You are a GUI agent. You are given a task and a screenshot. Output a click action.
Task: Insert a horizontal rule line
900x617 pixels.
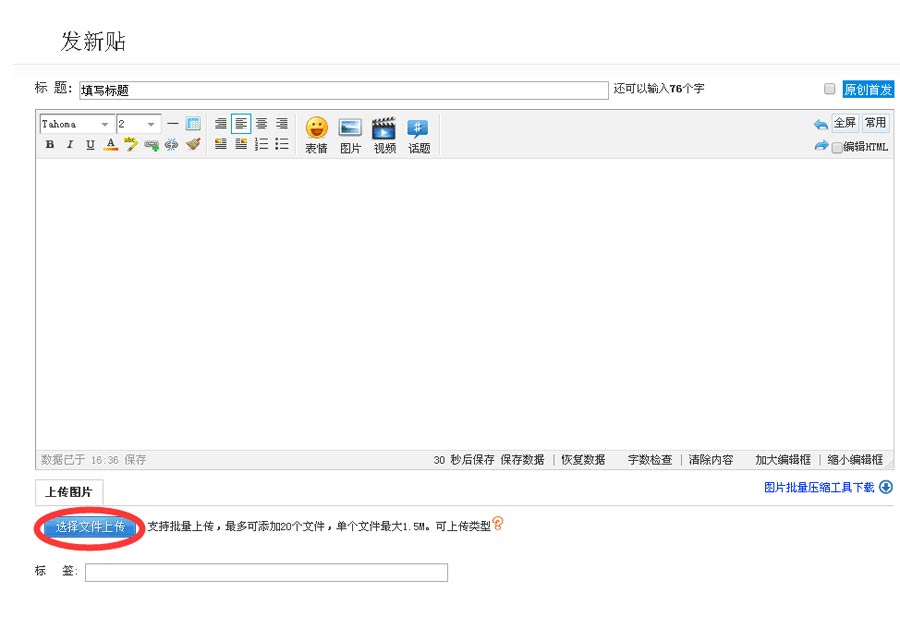tap(173, 123)
